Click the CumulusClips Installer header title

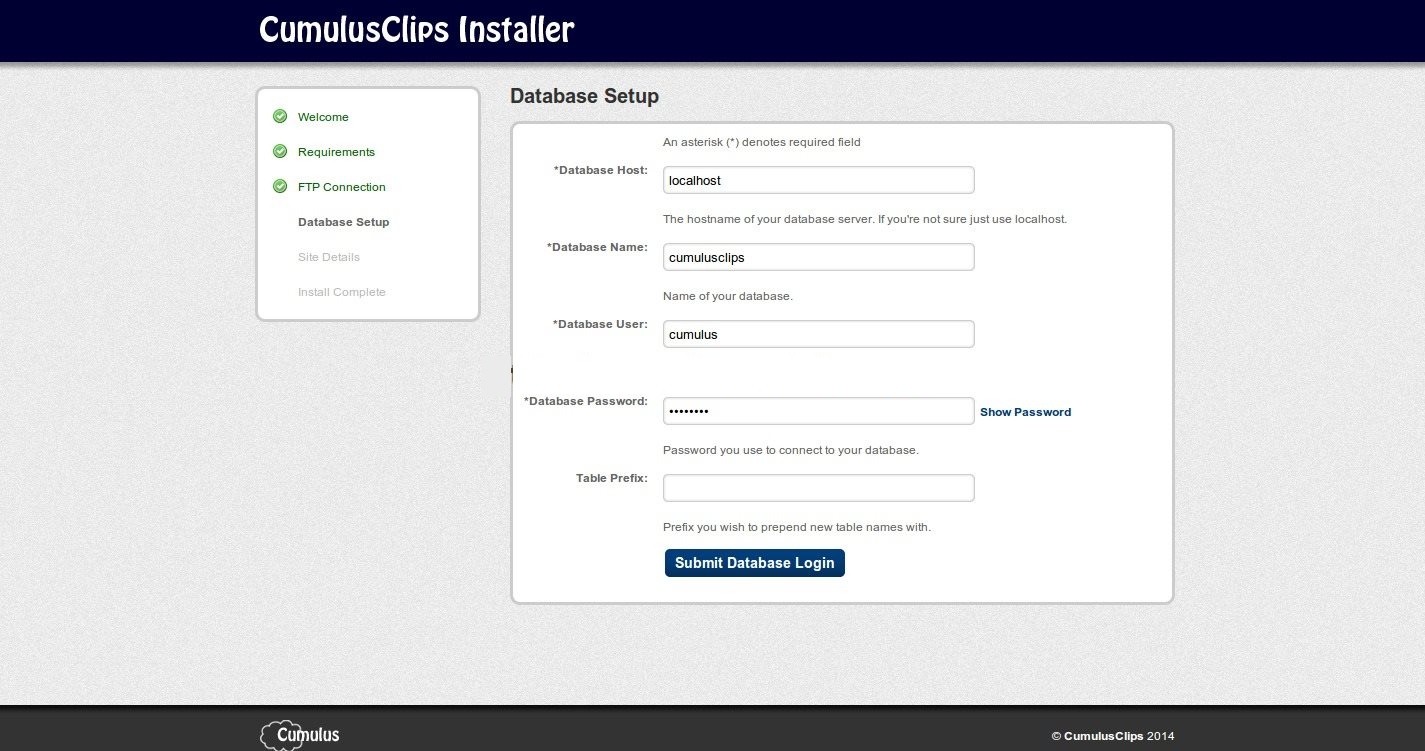[416, 30]
